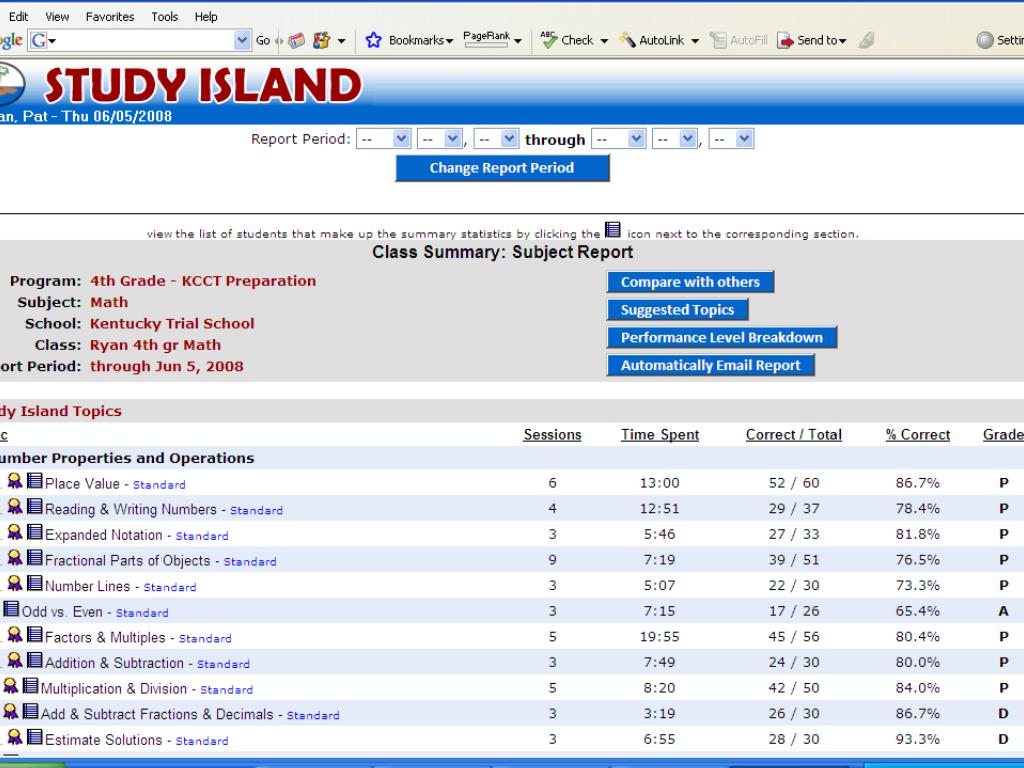
Task: Click the 65.4% value for Odd vs. Even
Action: 918,611
